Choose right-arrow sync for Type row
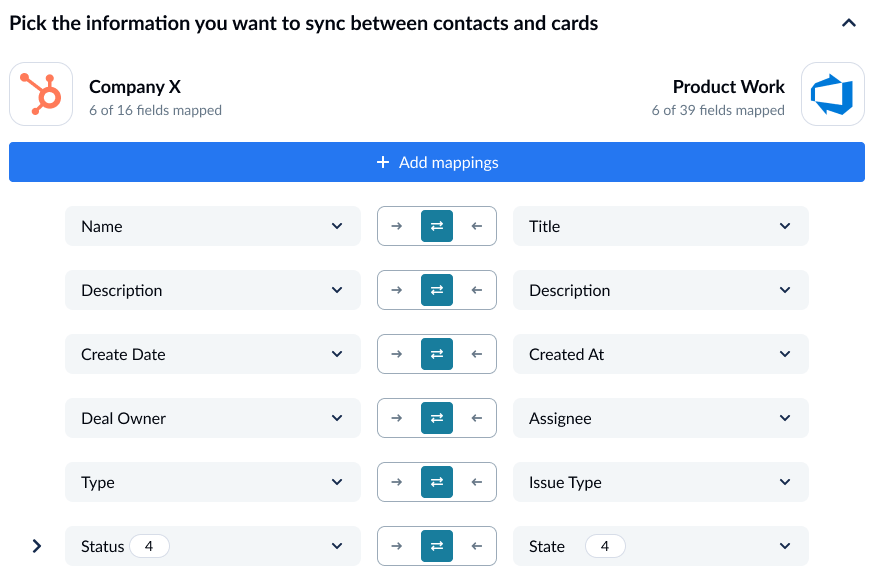Screen dimensions: 873x577 [x=396, y=482]
